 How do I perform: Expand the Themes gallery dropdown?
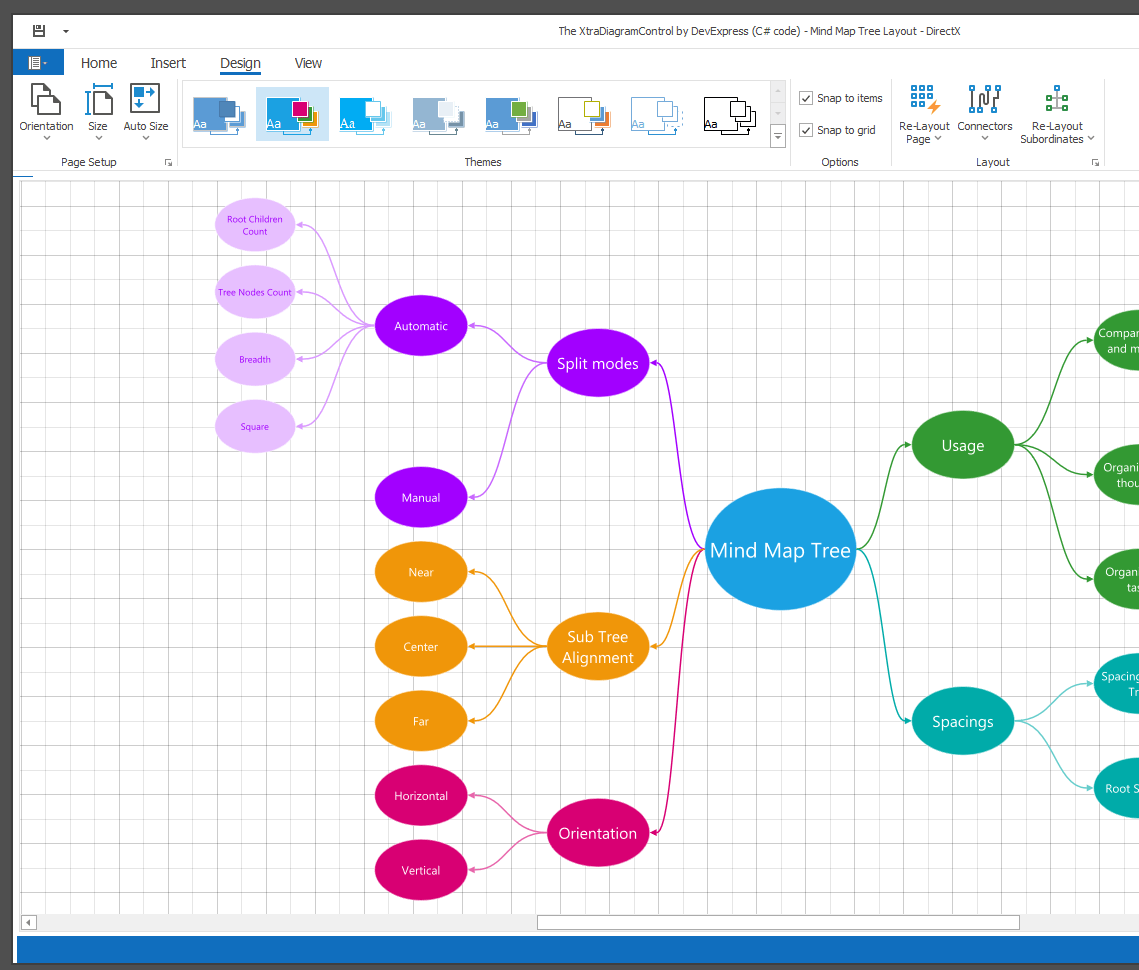pos(778,136)
